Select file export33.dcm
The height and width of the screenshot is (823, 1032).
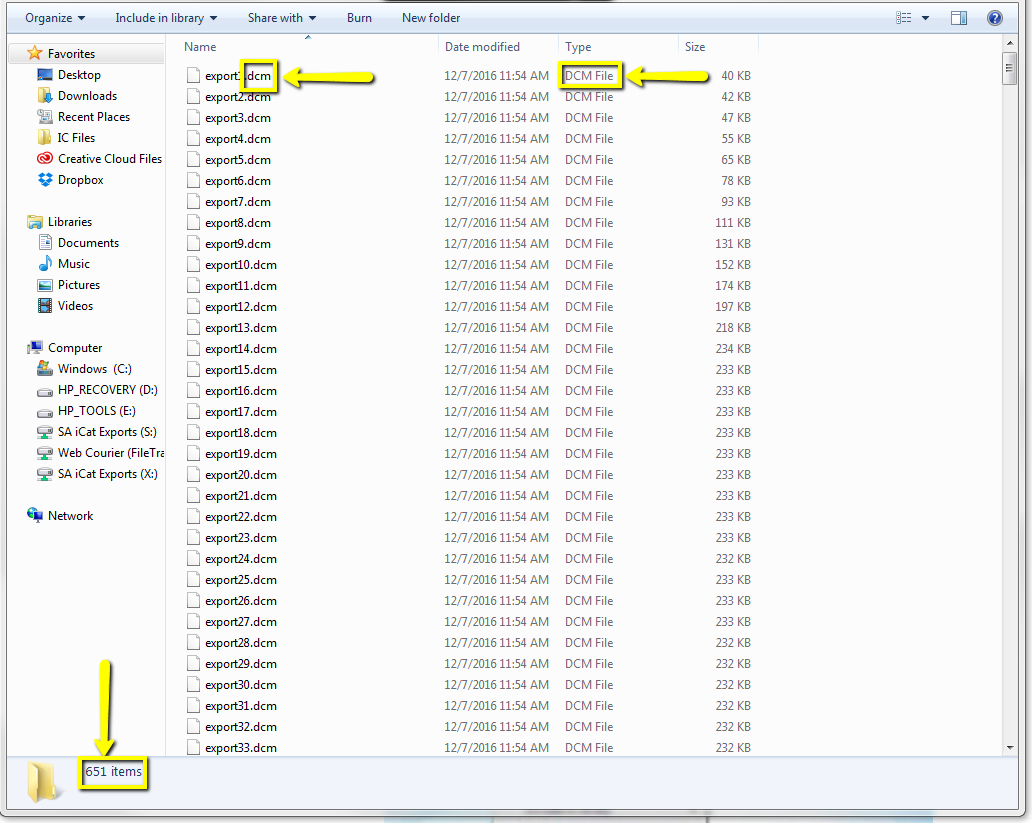(241, 748)
